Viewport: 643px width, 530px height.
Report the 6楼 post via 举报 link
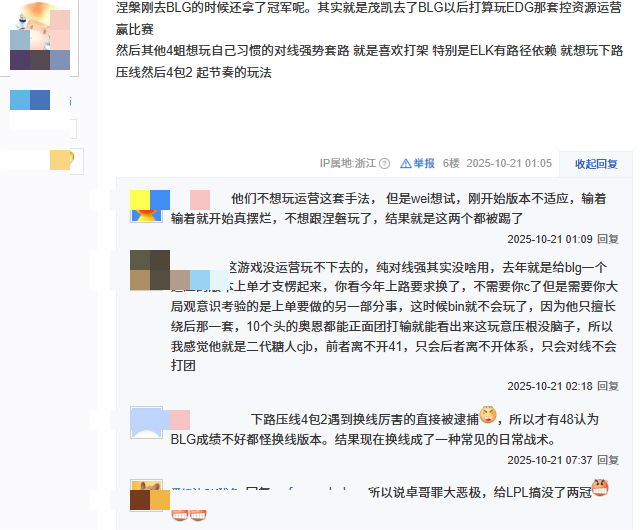click(x=424, y=164)
